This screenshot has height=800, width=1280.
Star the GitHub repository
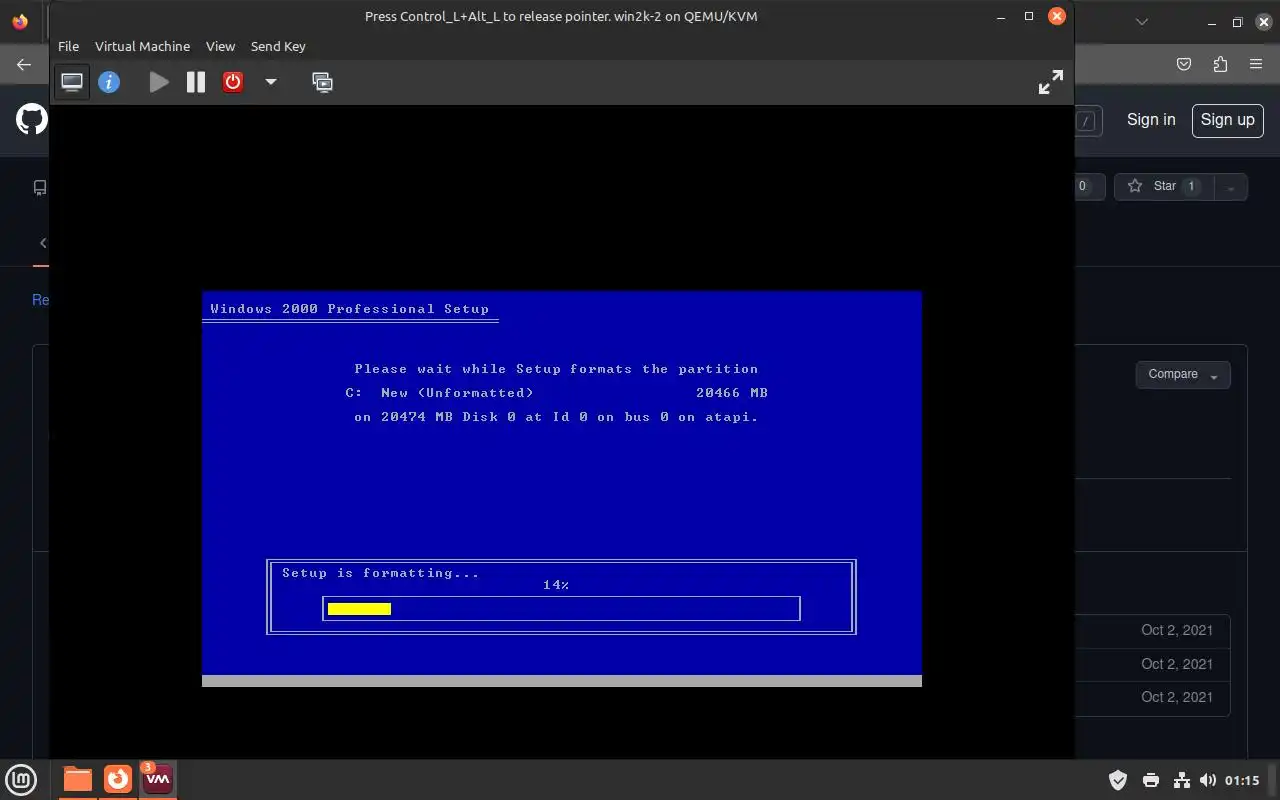(x=1164, y=186)
